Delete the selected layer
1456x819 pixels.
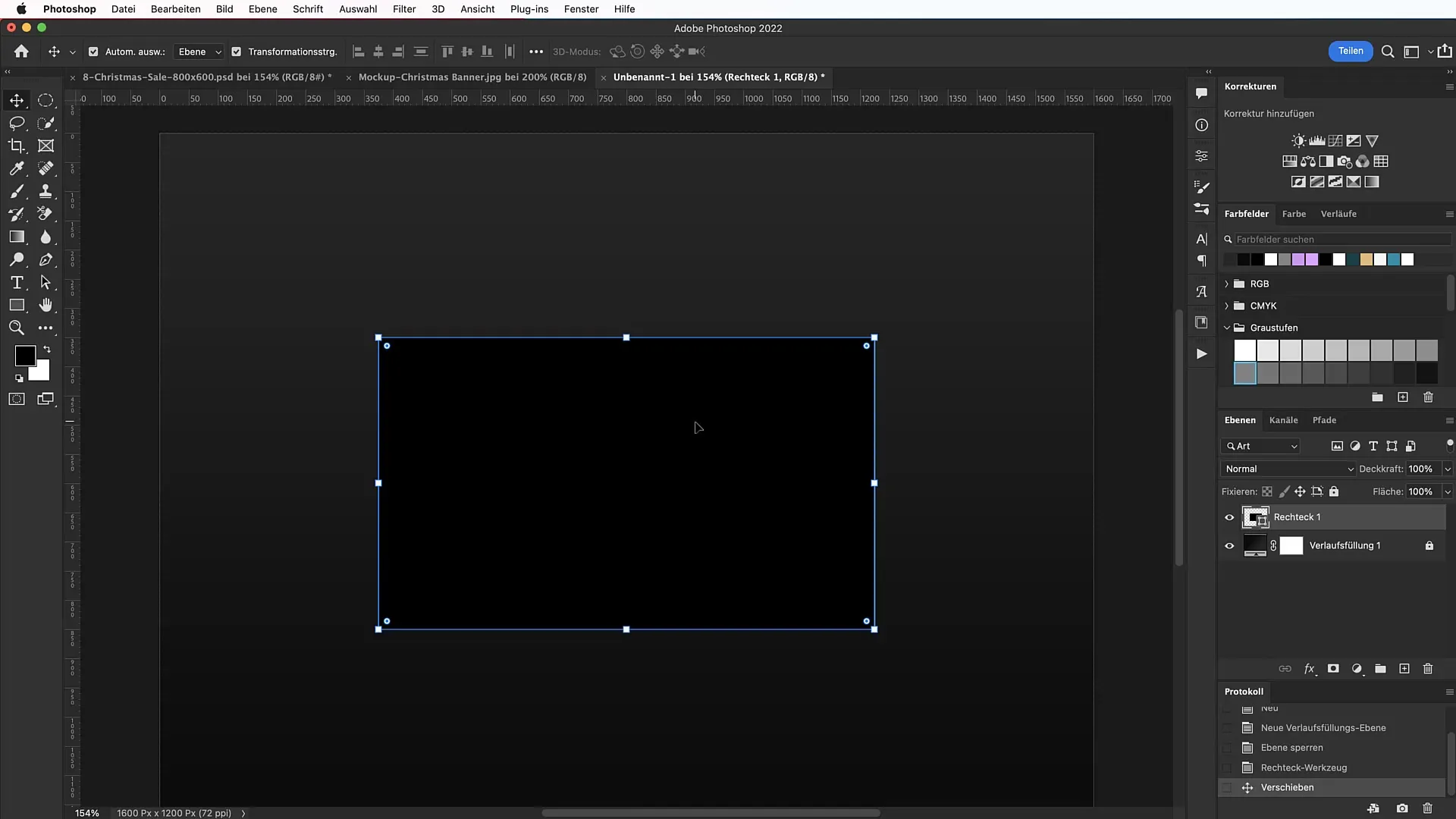1428,669
